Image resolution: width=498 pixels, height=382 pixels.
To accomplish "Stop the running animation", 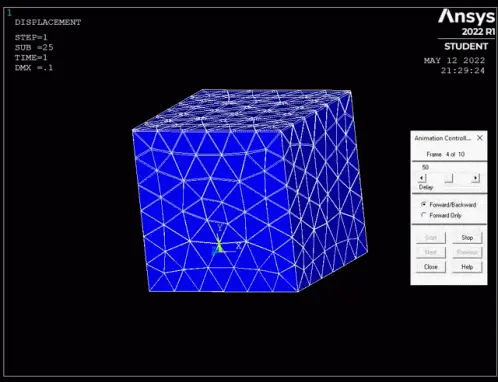I will (x=467, y=237).
